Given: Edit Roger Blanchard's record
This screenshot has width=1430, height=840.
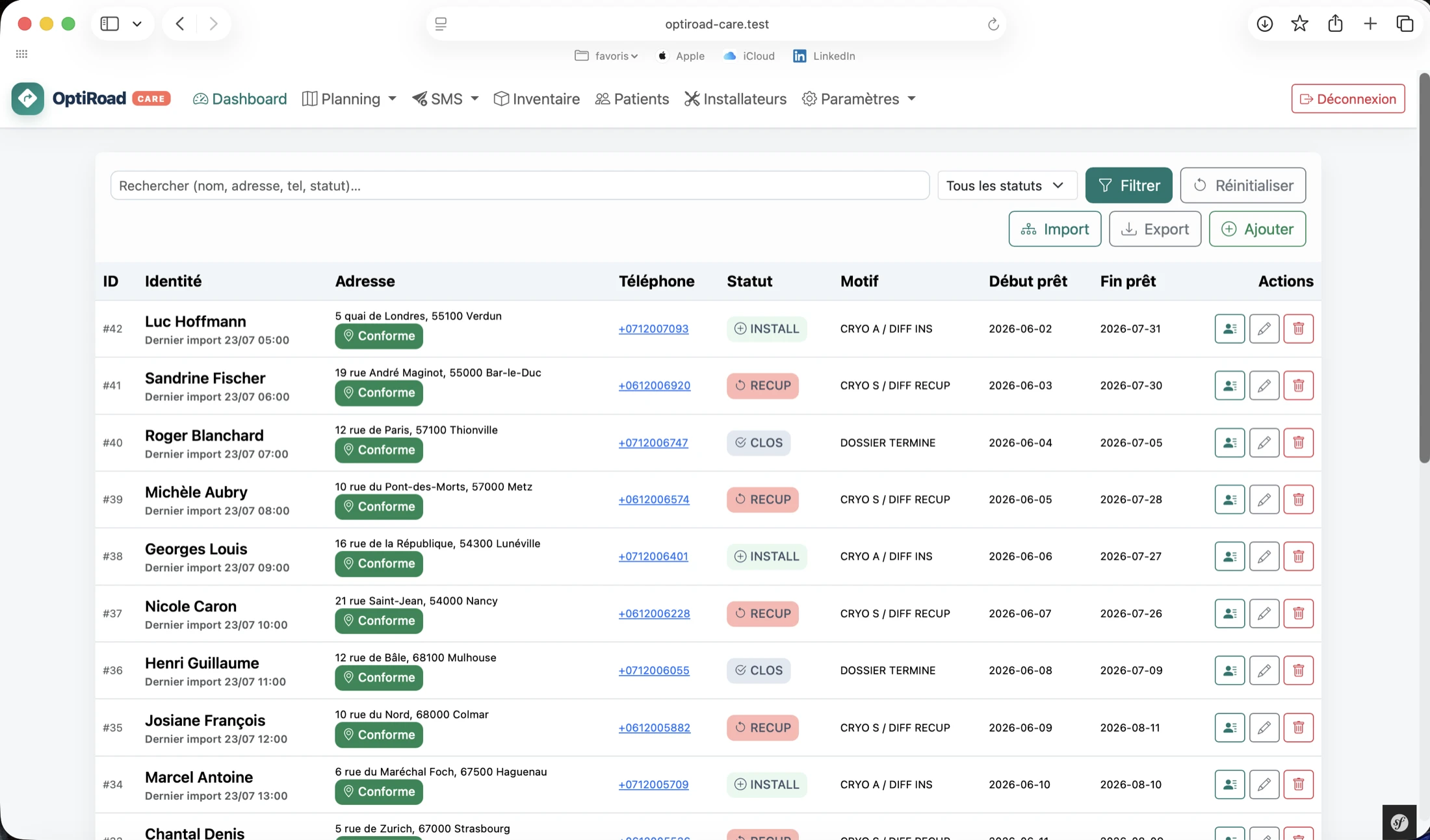Looking at the screenshot, I should [x=1264, y=442].
